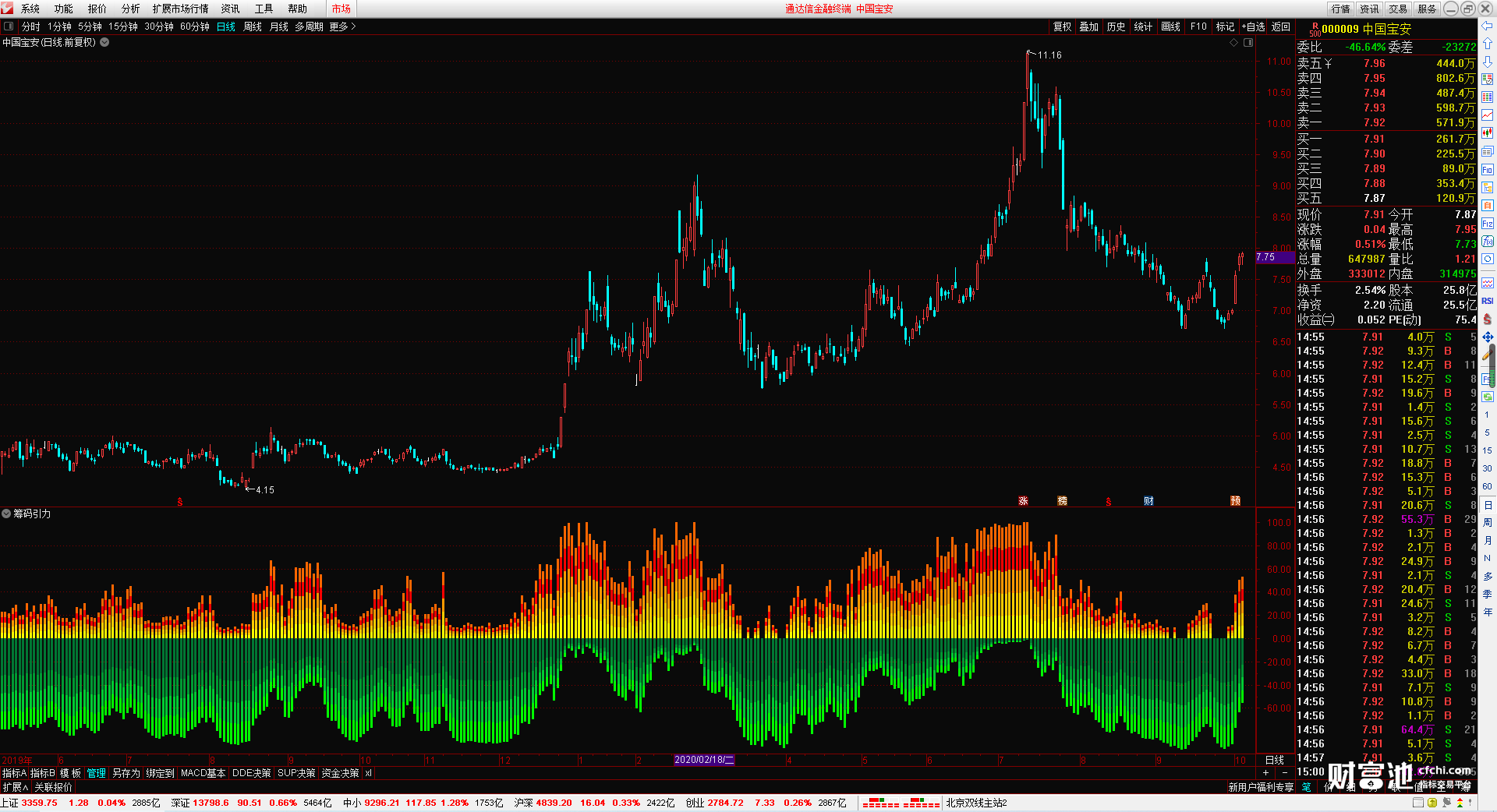Screen dimensions: 1497x812
Task: Click the red-green up/down arrows status icon
Action: (x=1460, y=803)
